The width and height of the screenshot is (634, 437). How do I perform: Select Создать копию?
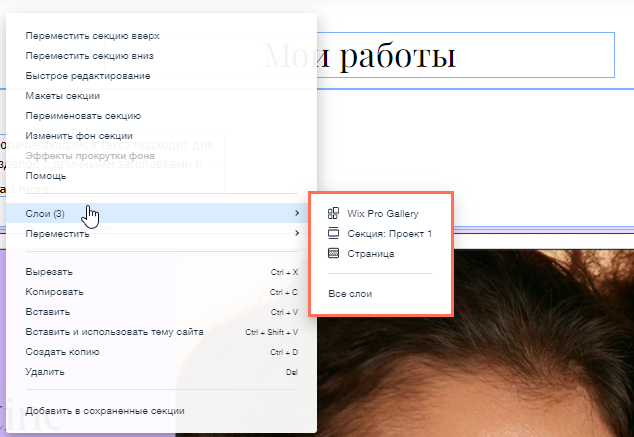[161, 352]
